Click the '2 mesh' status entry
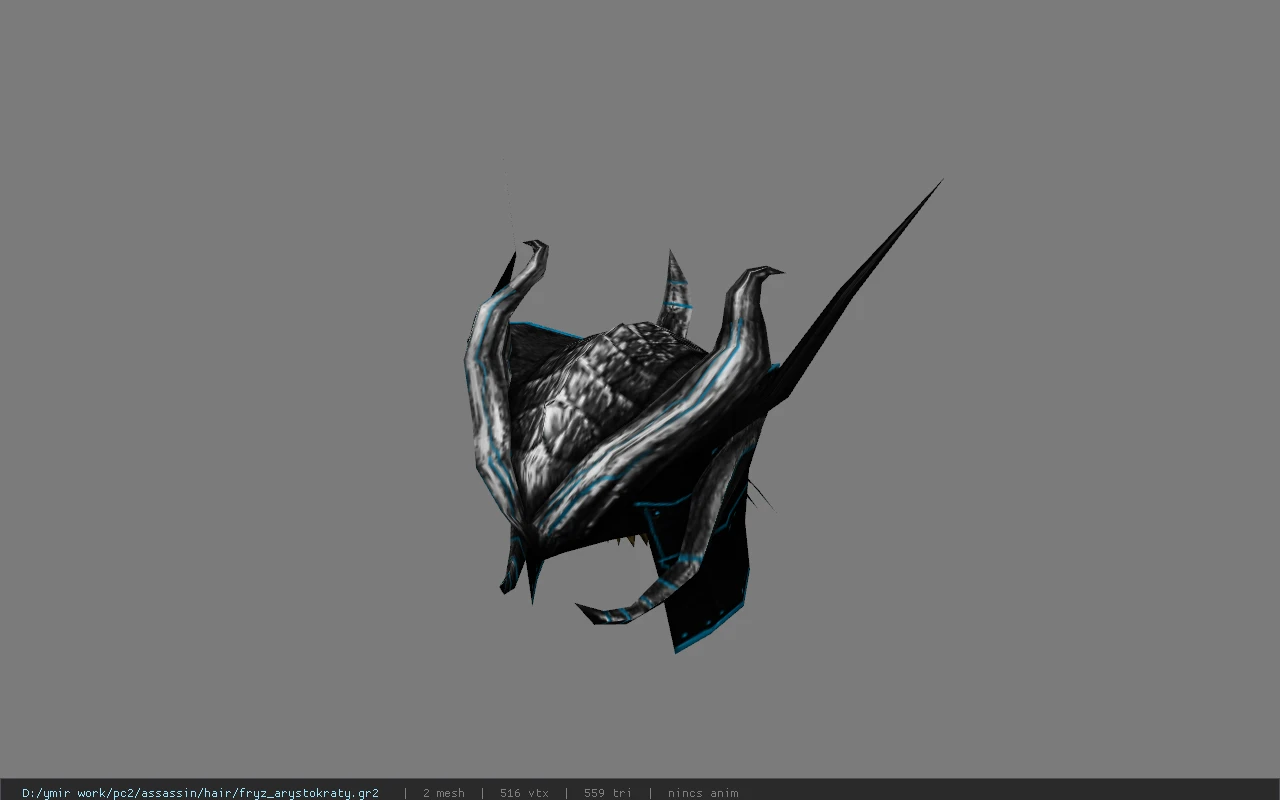The image size is (1280, 800). click(443, 793)
